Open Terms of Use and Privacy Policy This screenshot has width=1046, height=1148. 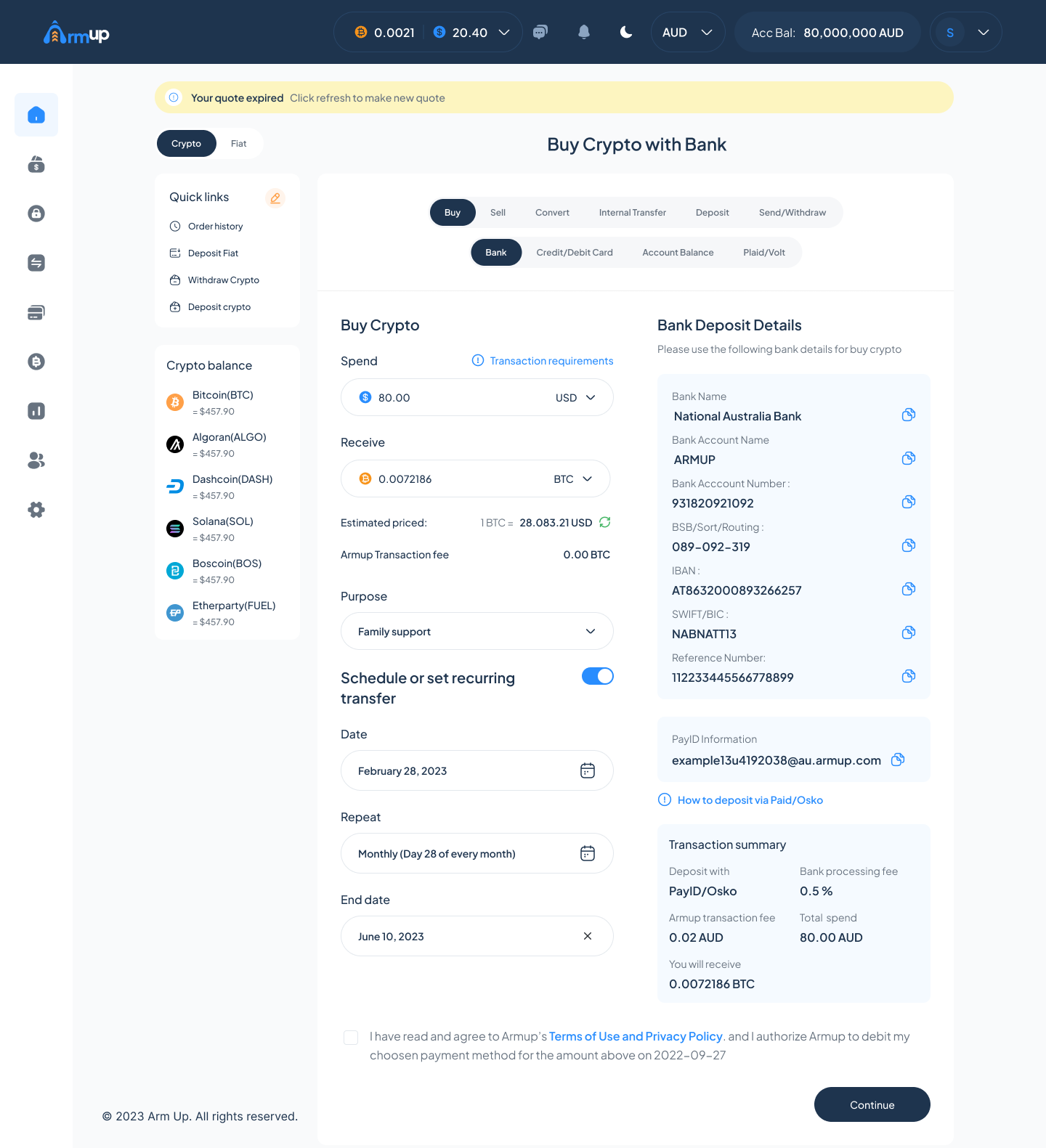(636, 1036)
